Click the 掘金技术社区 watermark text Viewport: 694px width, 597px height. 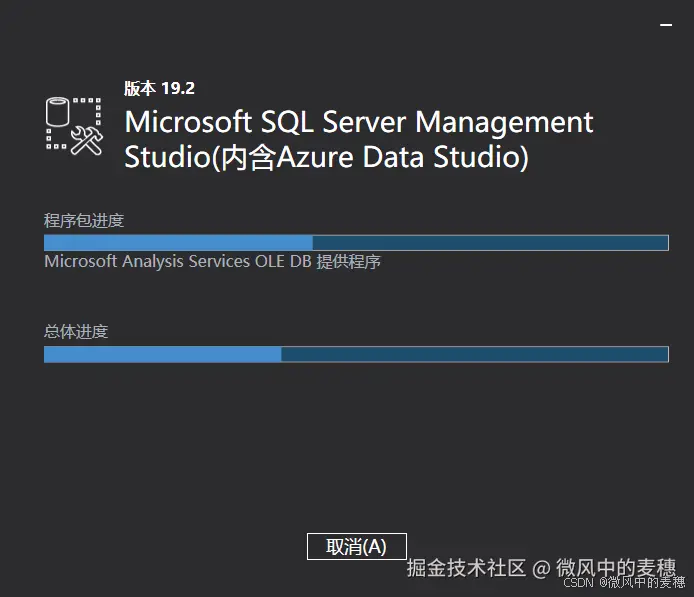(x=466, y=568)
